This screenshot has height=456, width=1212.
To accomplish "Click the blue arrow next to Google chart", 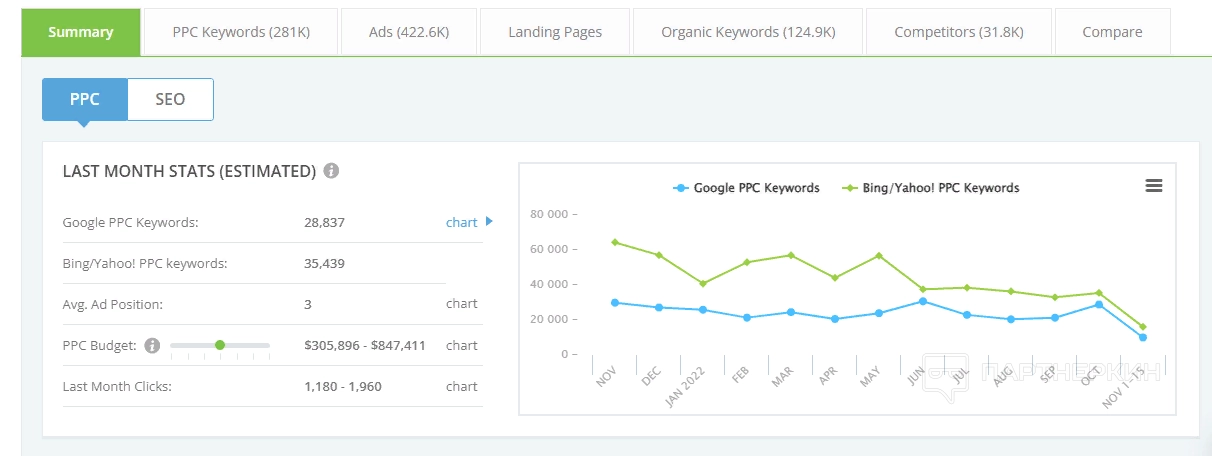I will coord(489,222).
